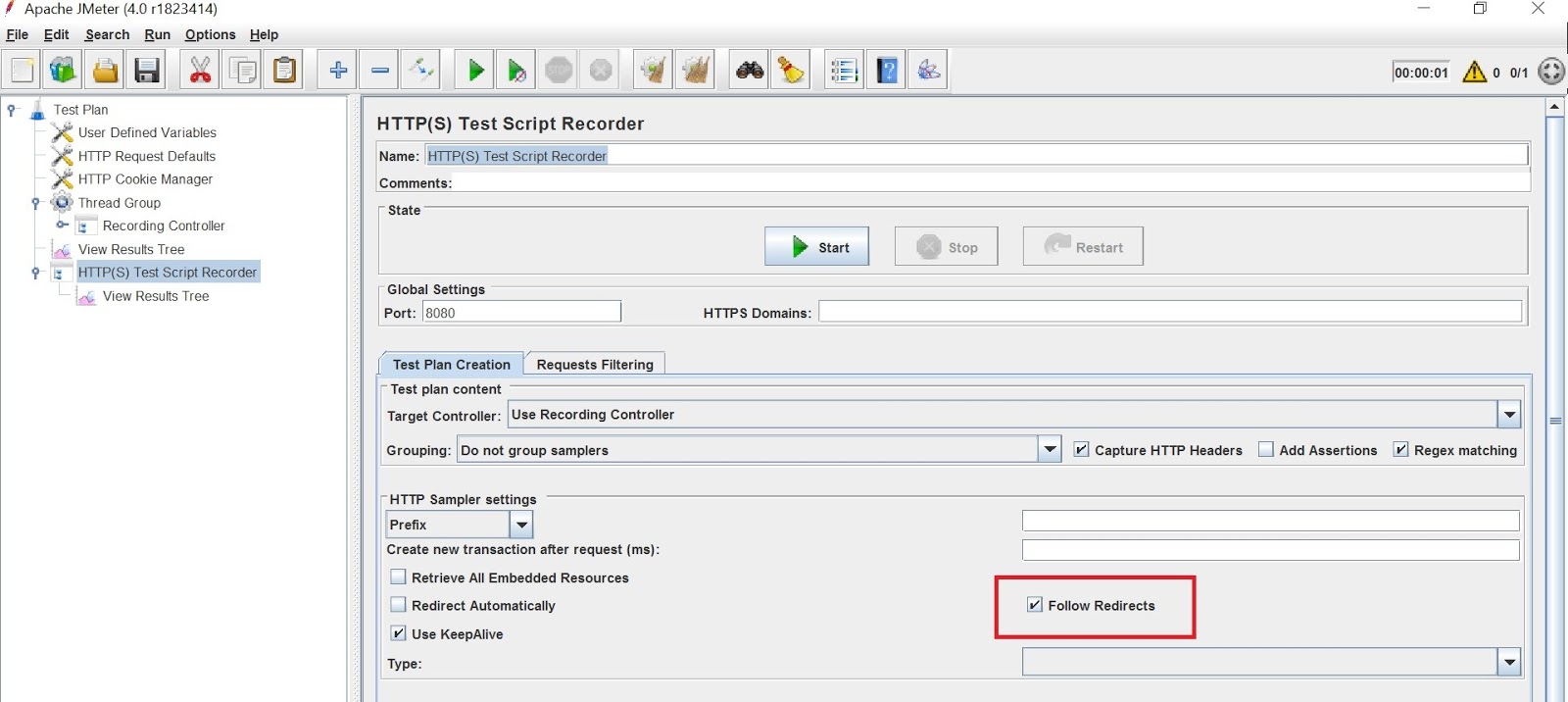
Task: Uncheck the Follow Redirects checkbox
Action: tap(1034, 605)
